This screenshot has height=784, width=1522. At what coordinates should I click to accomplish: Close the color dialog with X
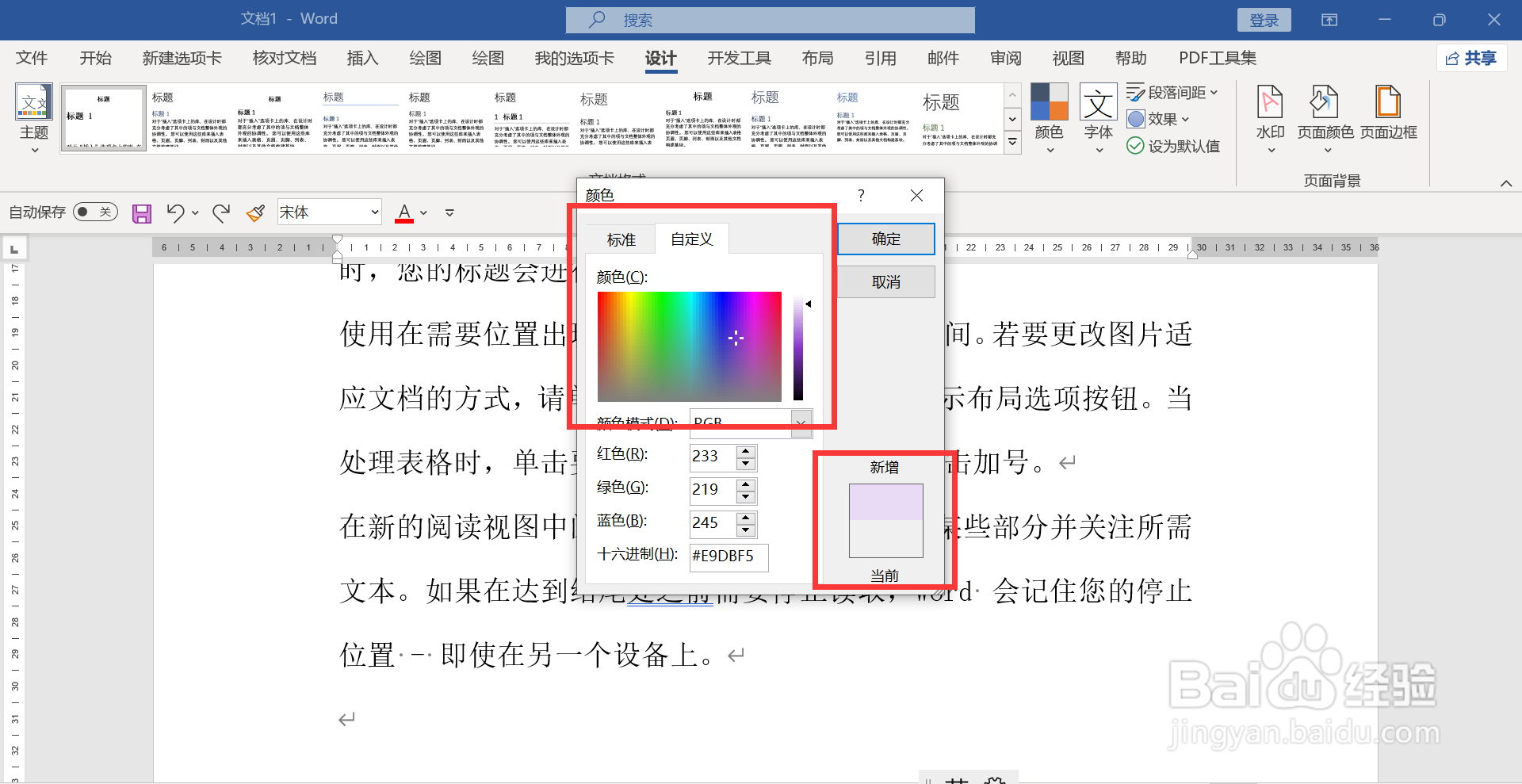click(916, 195)
